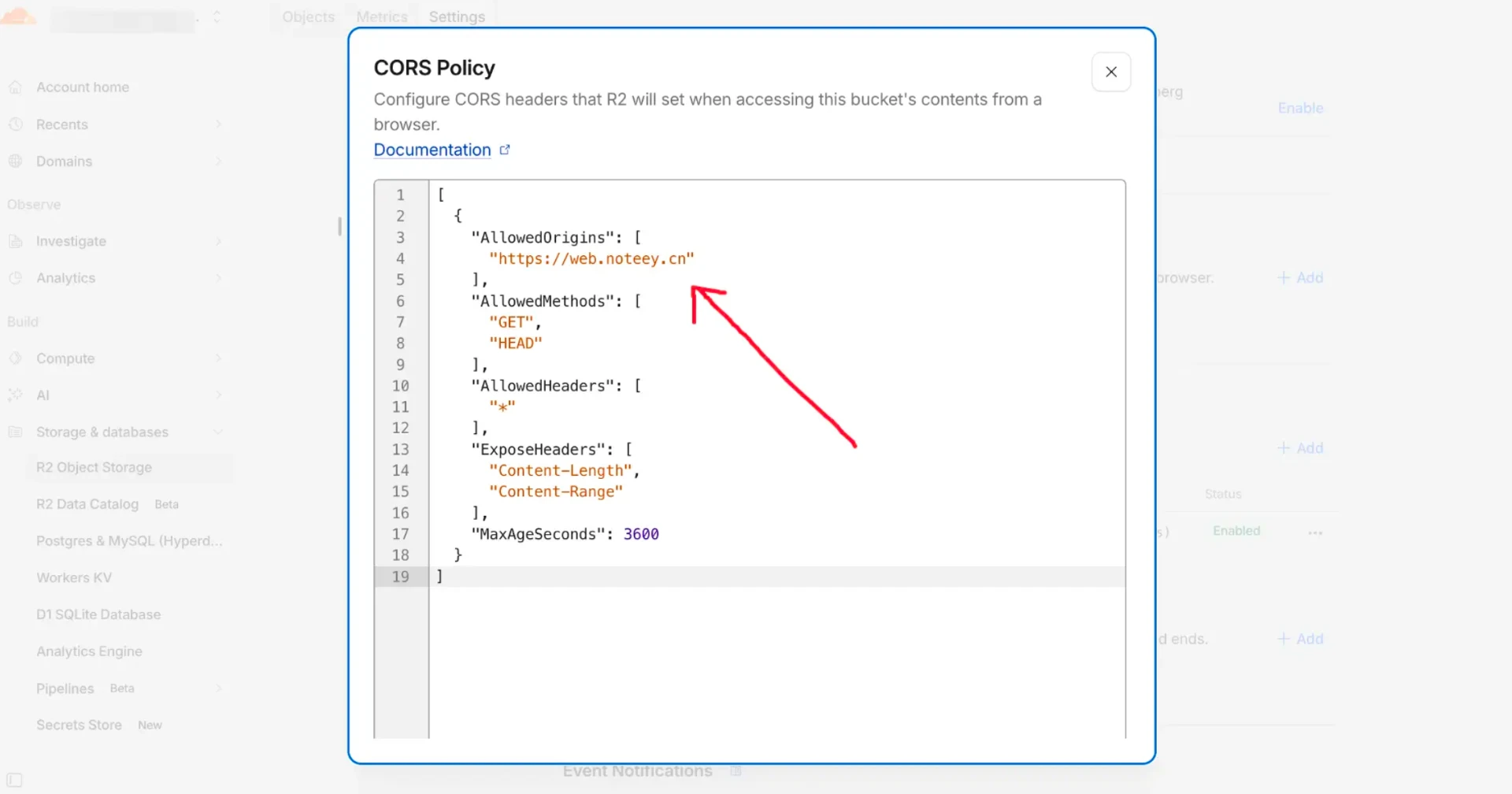Open Workers KV

tap(74, 577)
